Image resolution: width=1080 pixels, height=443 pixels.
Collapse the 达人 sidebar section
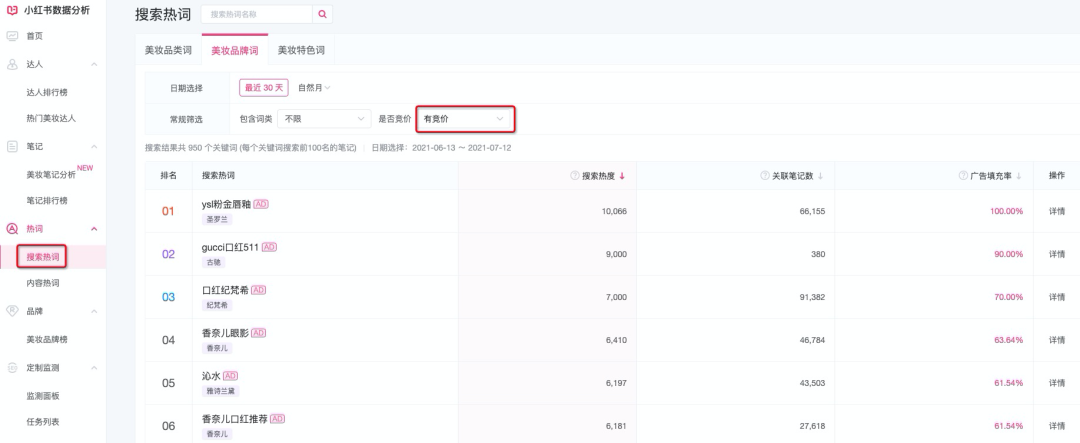[94, 64]
